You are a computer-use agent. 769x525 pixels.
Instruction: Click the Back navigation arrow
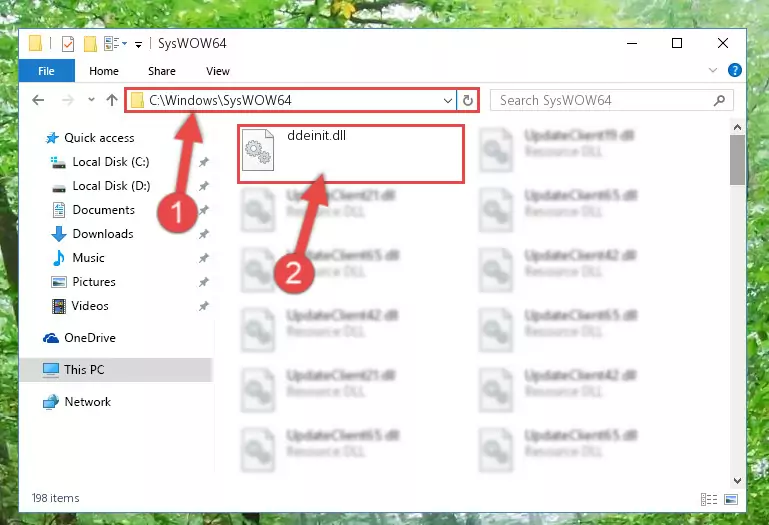click(38, 101)
